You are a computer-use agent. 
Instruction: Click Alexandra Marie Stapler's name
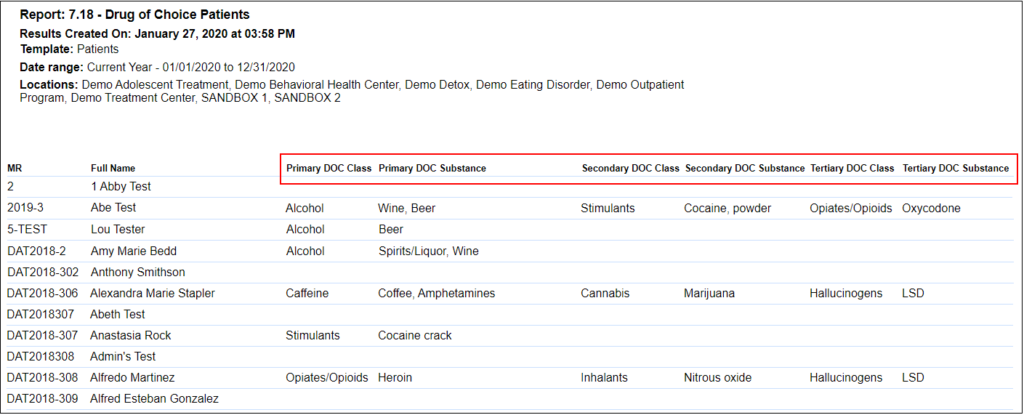[152, 294]
